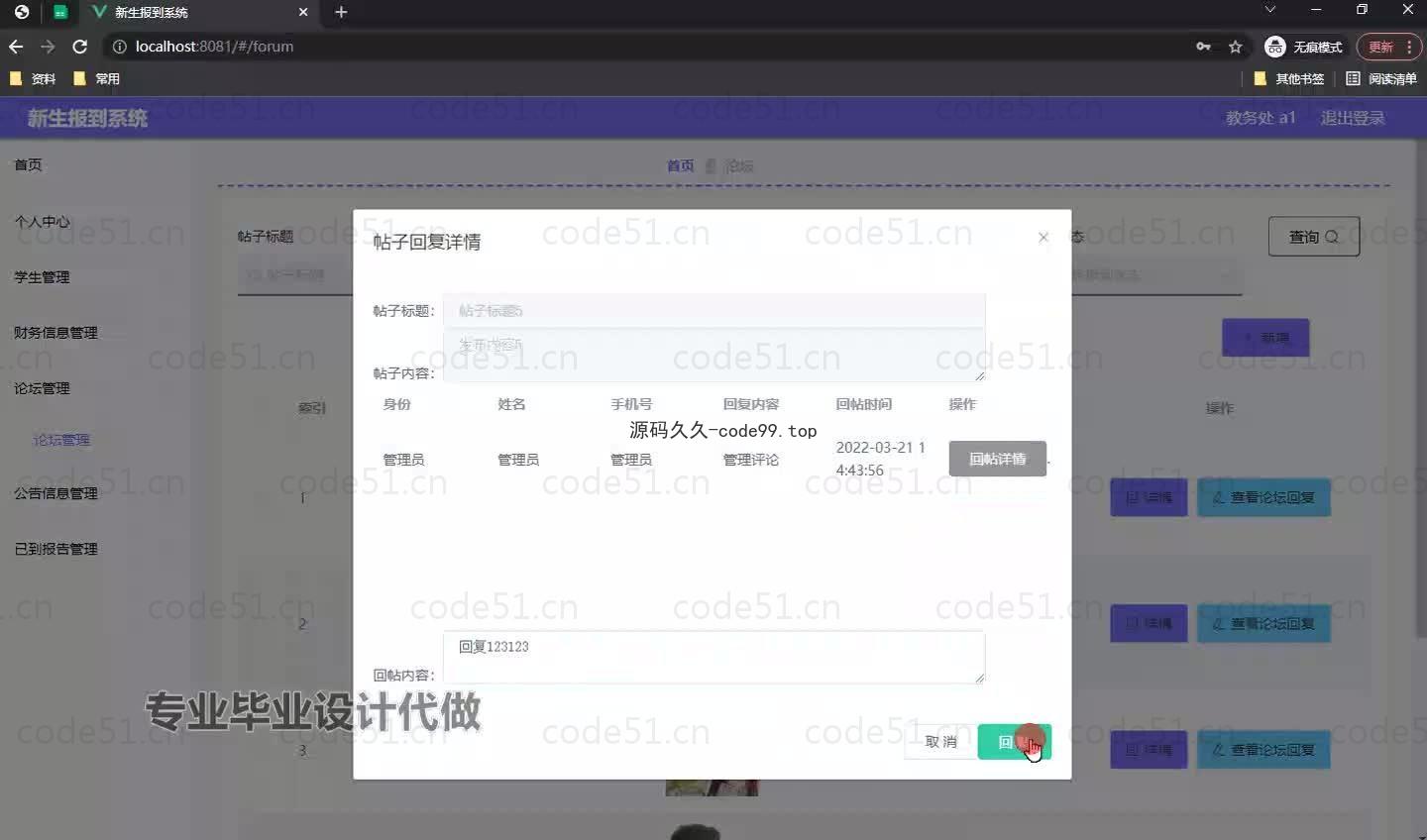The height and width of the screenshot is (840, 1427).
Task: Click the 教务处 a1 user label
Action: tap(1261, 118)
